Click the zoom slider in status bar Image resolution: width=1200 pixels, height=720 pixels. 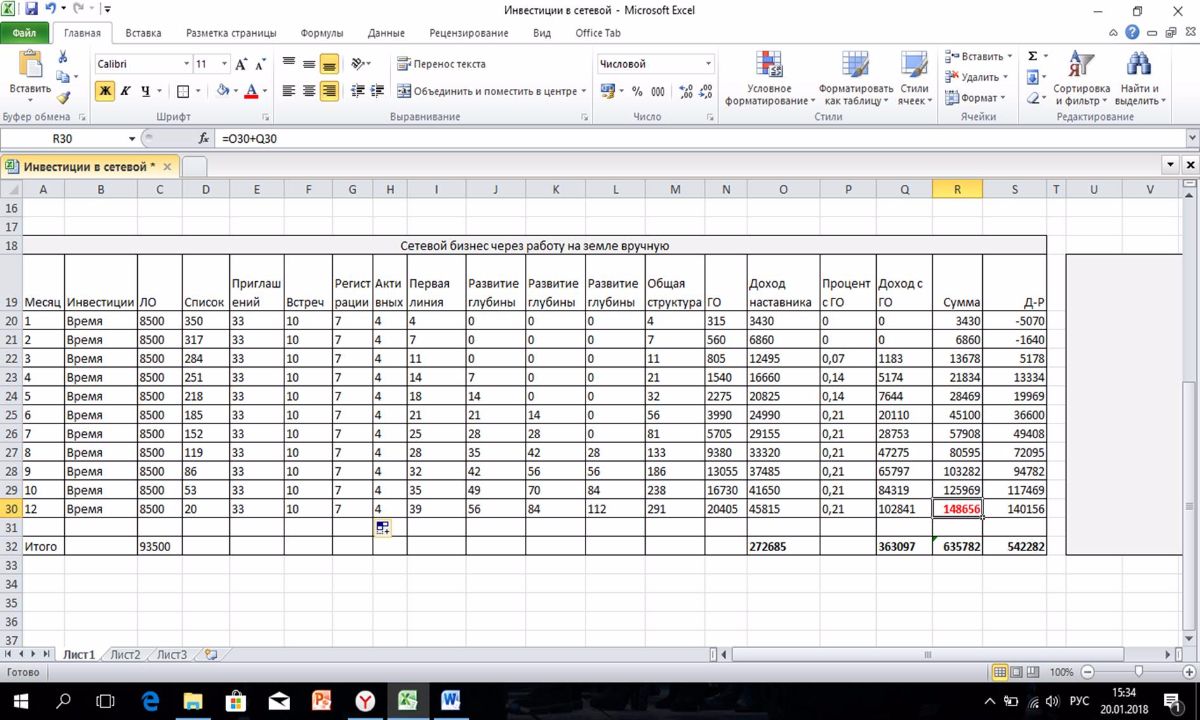pyautogui.click(x=1138, y=672)
